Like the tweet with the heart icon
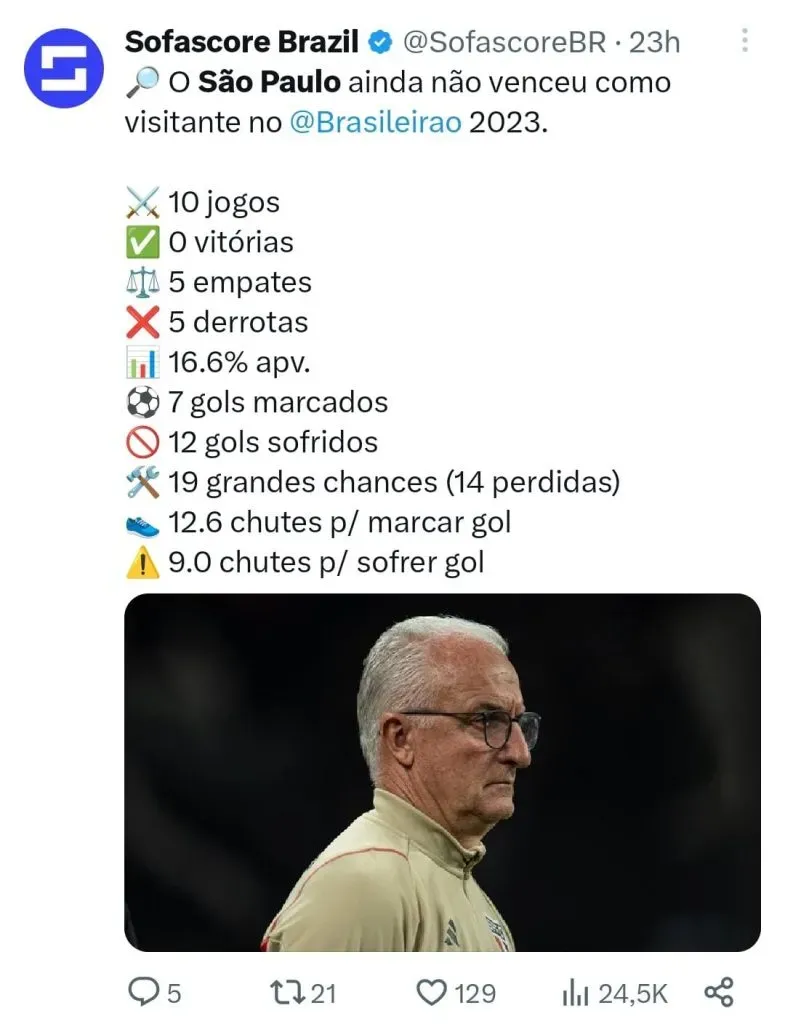 pyautogui.click(x=430, y=992)
